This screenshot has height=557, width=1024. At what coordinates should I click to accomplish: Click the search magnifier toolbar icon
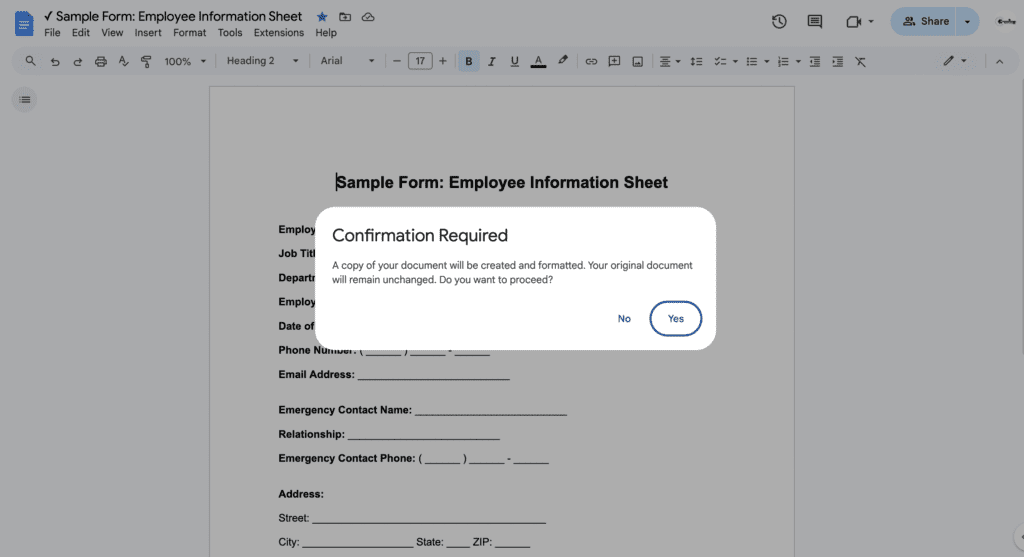[x=30, y=61]
